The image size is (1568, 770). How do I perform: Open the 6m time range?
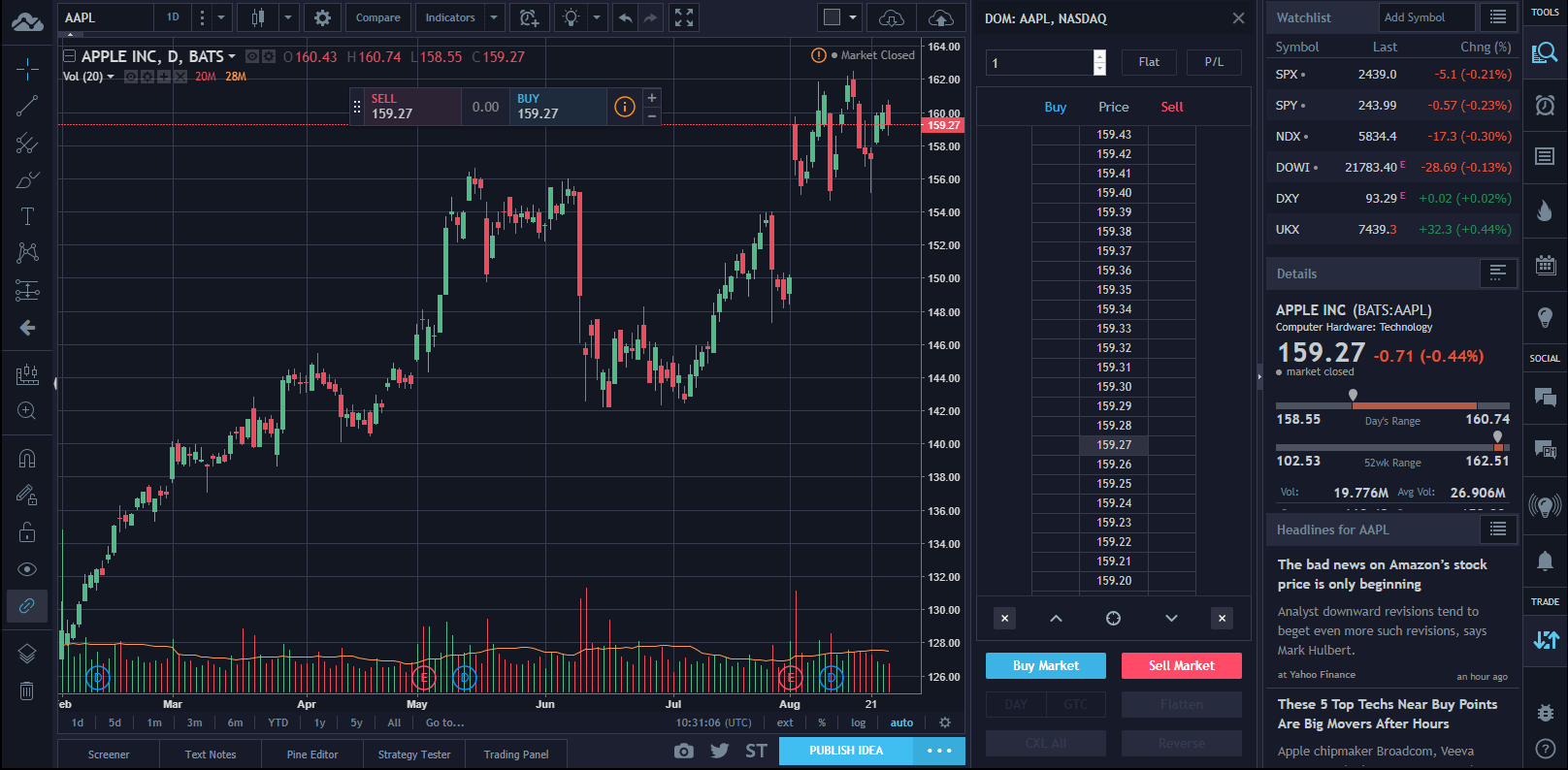236,722
